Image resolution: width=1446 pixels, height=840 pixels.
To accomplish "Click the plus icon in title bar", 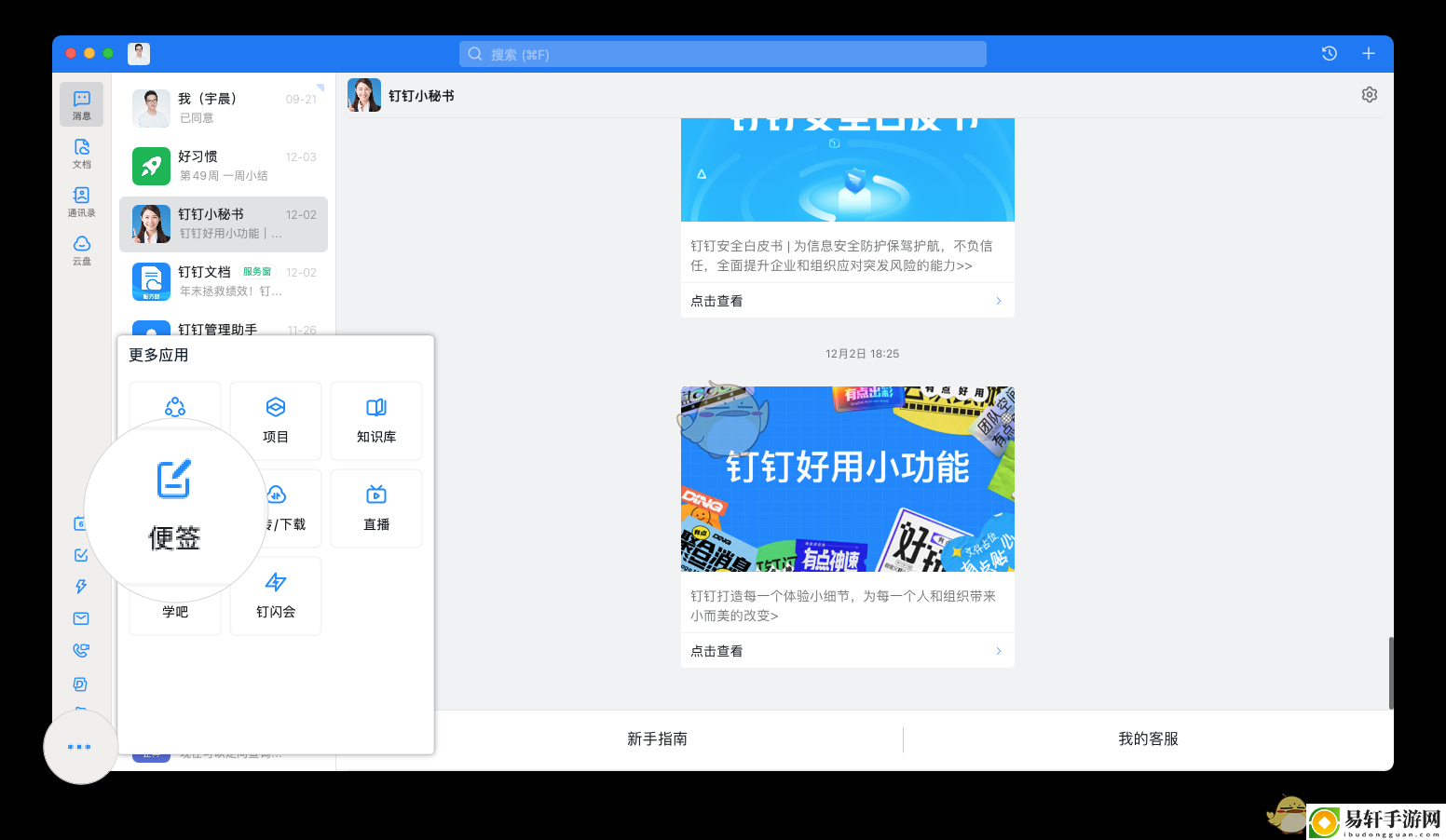I will pyautogui.click(x=1369, y=54).
